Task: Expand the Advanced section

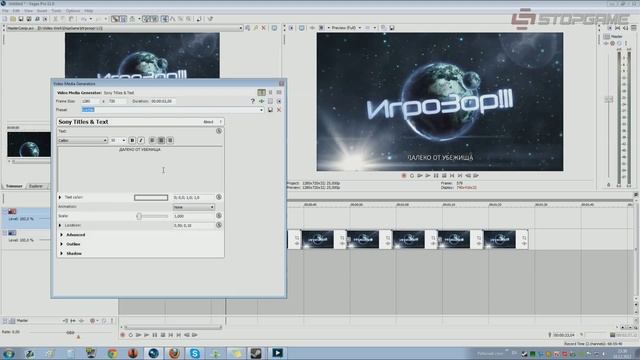Action: (x=62, y=235)
